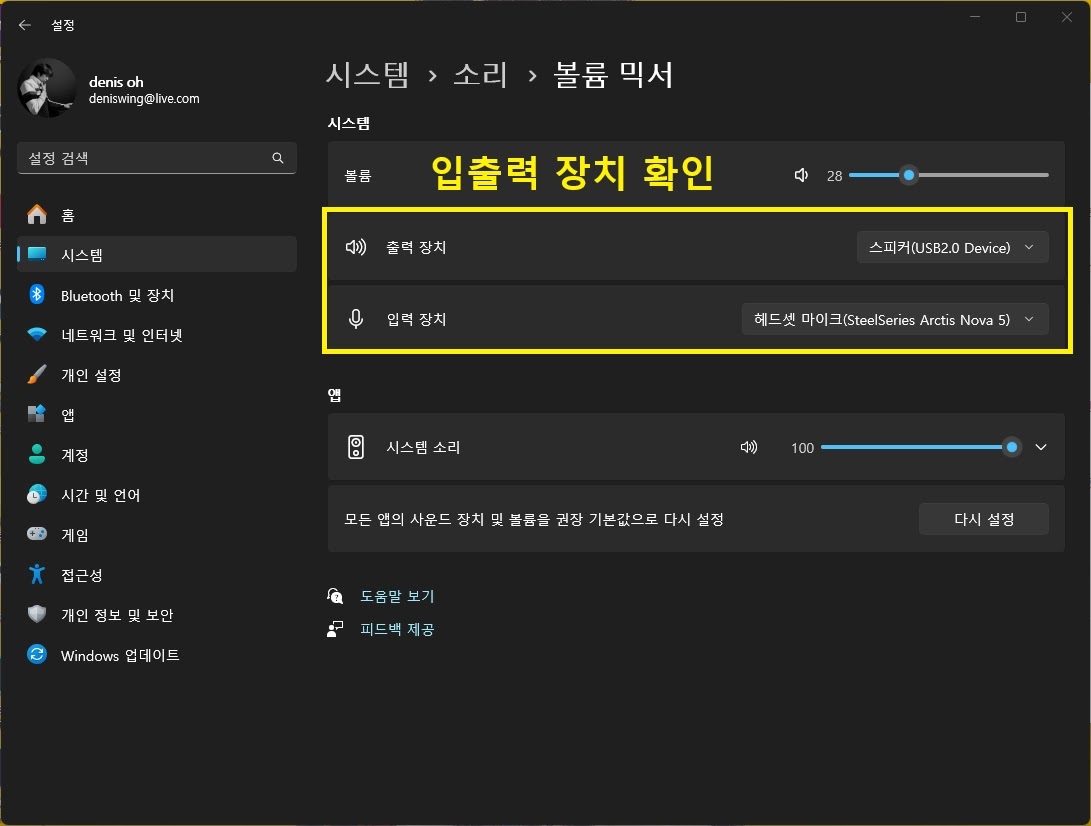
Task: Minimize the 설정 window
Action: pos(975,17)
